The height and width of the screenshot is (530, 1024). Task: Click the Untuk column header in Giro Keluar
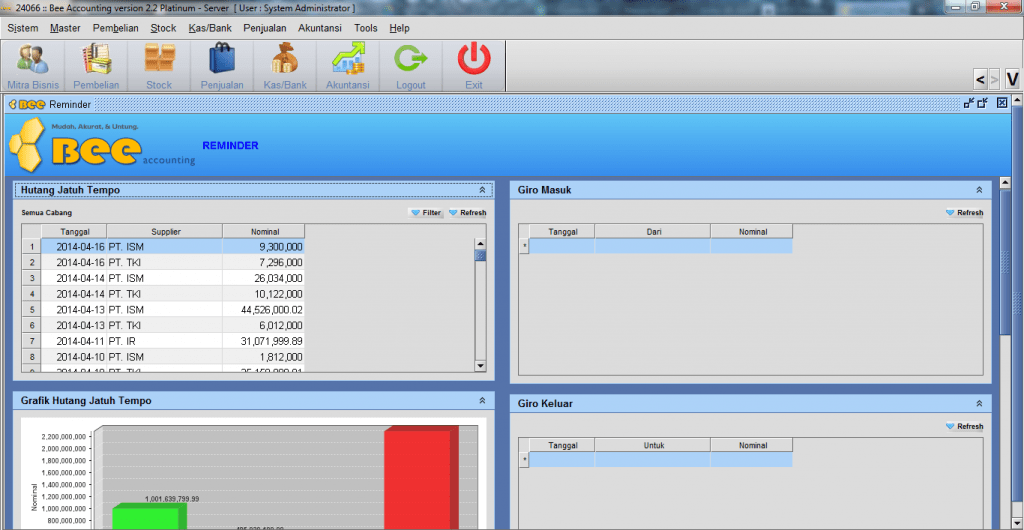pos(653,445)
